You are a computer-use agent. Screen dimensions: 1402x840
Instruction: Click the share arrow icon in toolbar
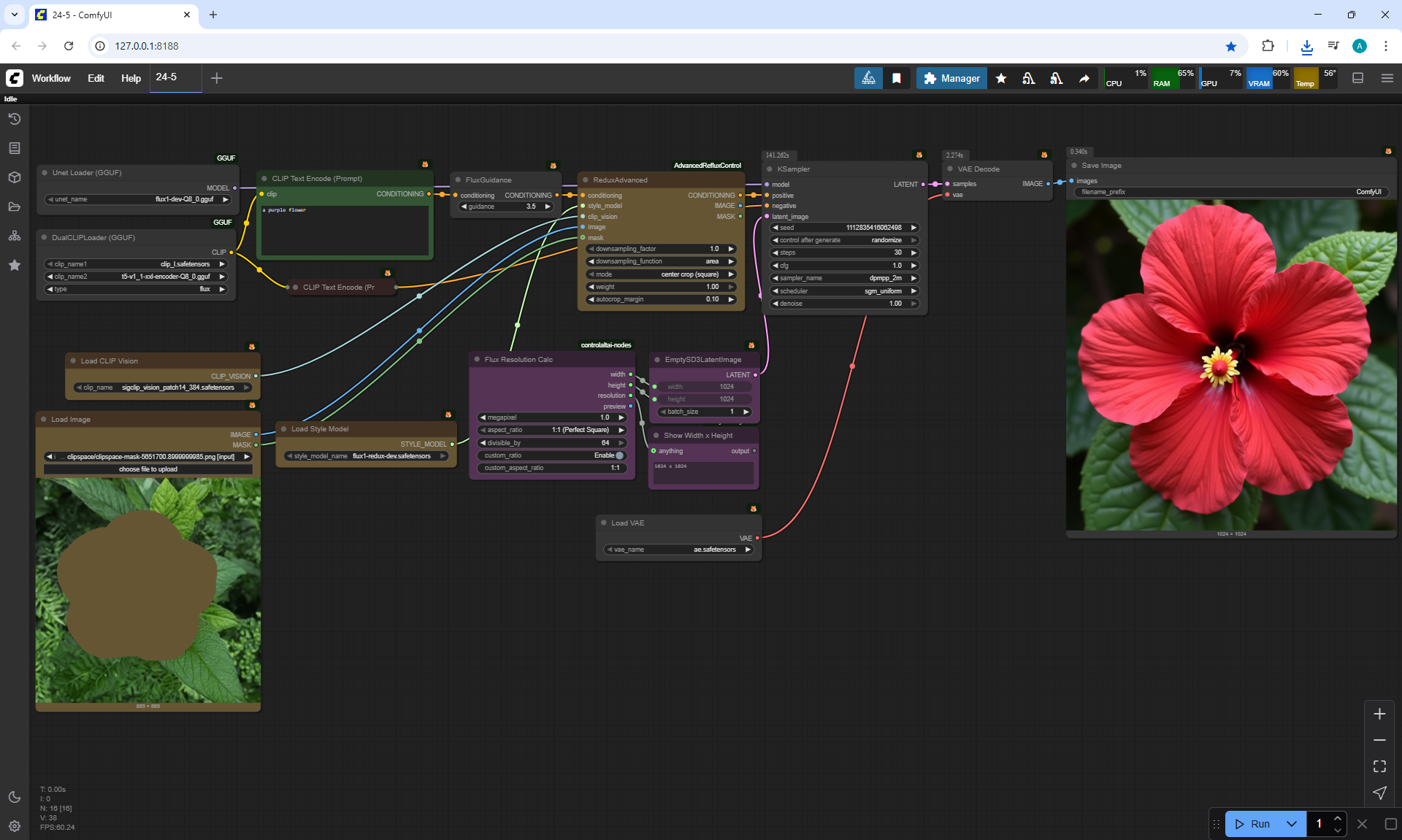tap(1084, 78)
